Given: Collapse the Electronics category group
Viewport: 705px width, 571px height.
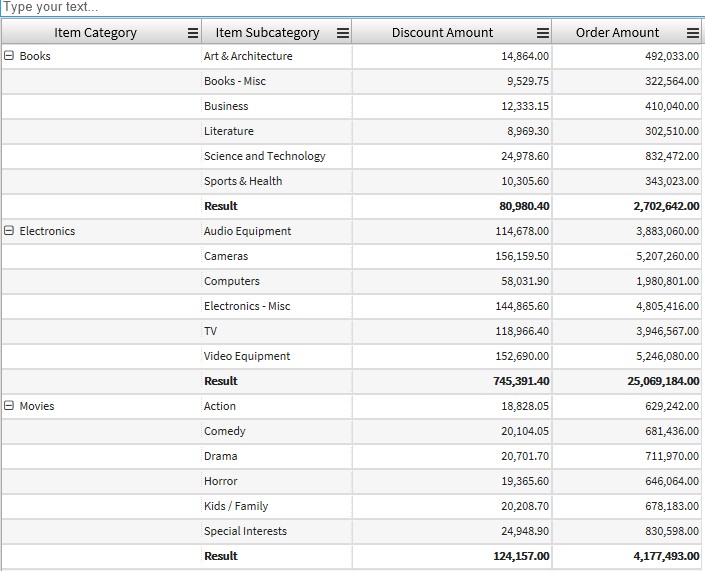Looking at the screenshot, I should pyautogui.click(x=10, y=231).
